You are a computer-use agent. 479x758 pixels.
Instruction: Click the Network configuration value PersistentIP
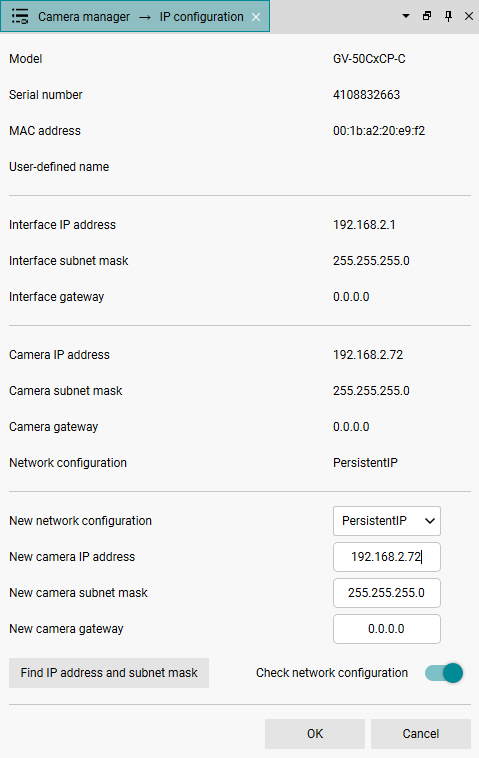coord(365,463)
